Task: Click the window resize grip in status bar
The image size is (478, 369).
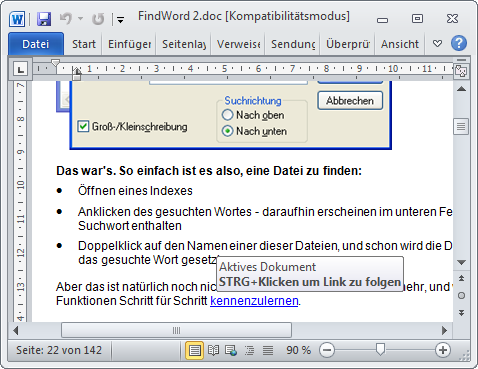Action: click(464, 356)
